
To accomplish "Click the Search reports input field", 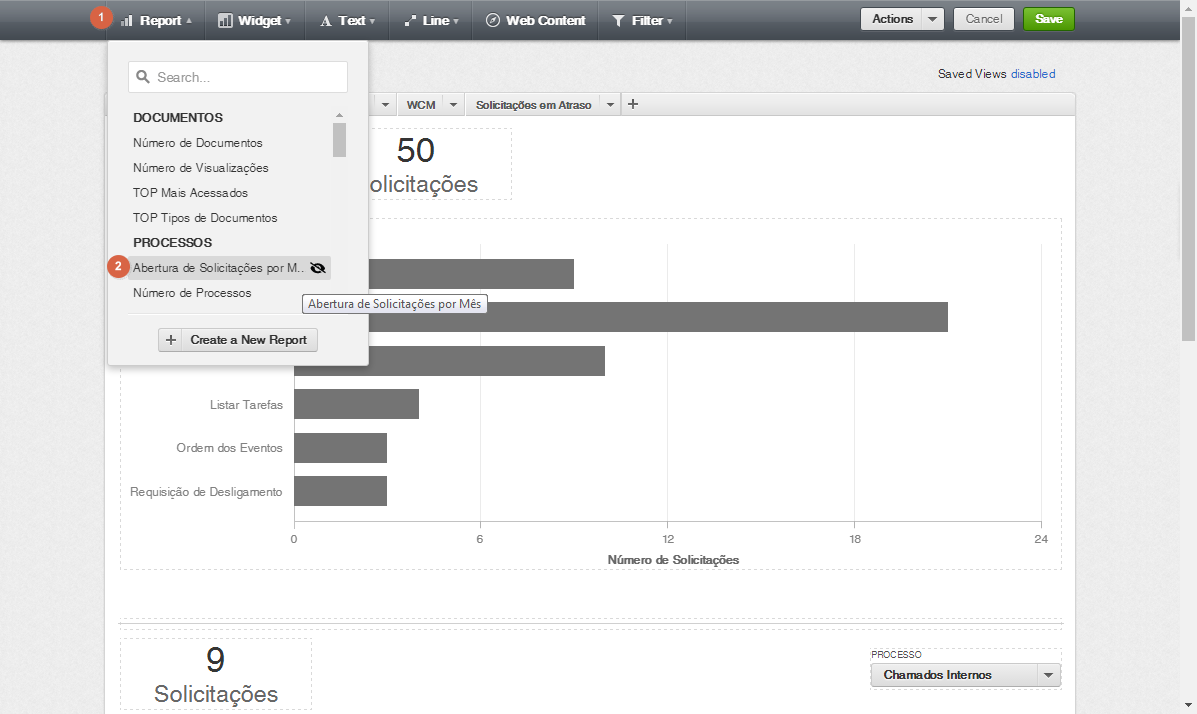I will point(238,77).
